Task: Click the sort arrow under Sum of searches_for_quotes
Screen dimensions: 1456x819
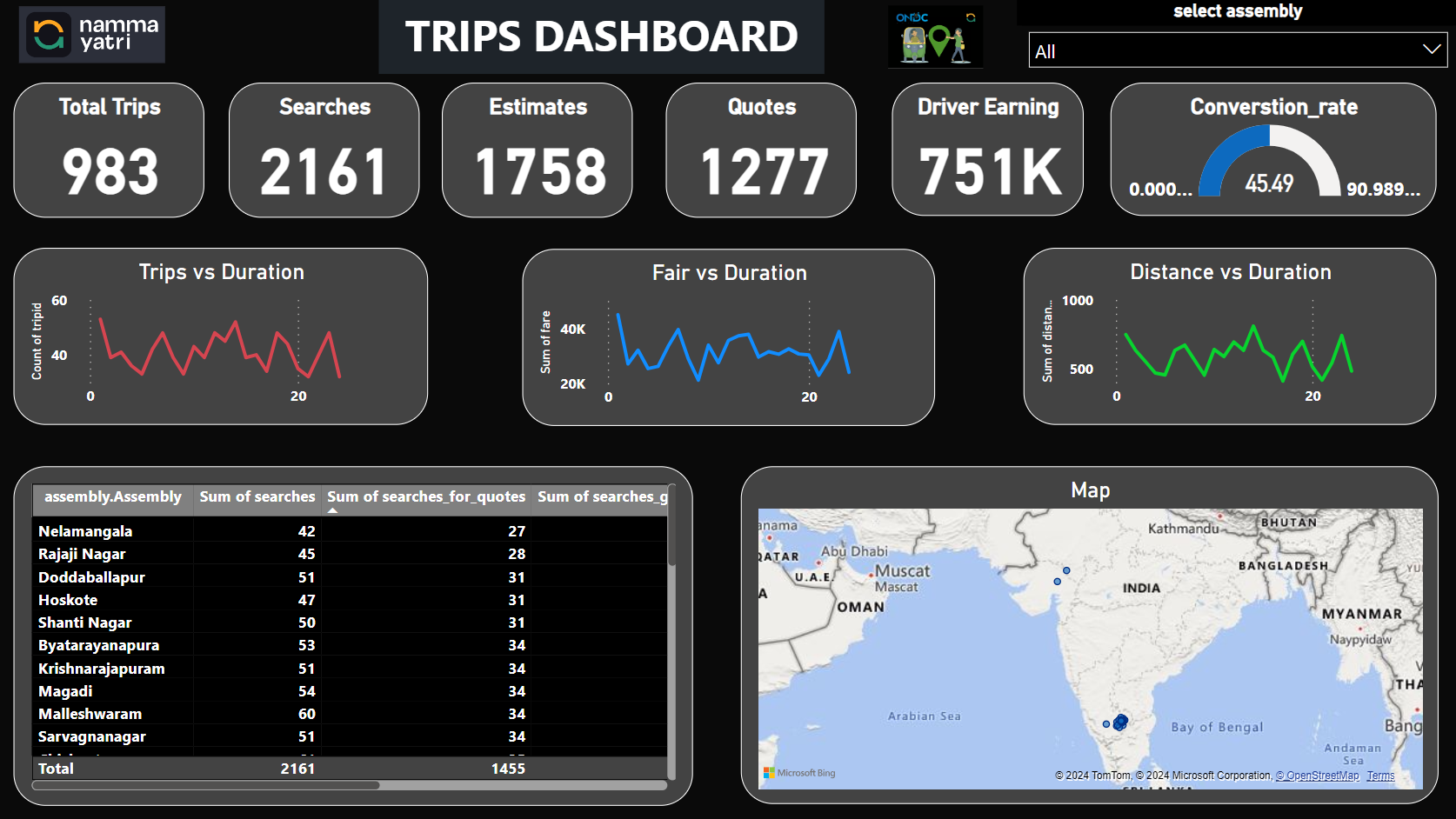Action: coord(332,510)
